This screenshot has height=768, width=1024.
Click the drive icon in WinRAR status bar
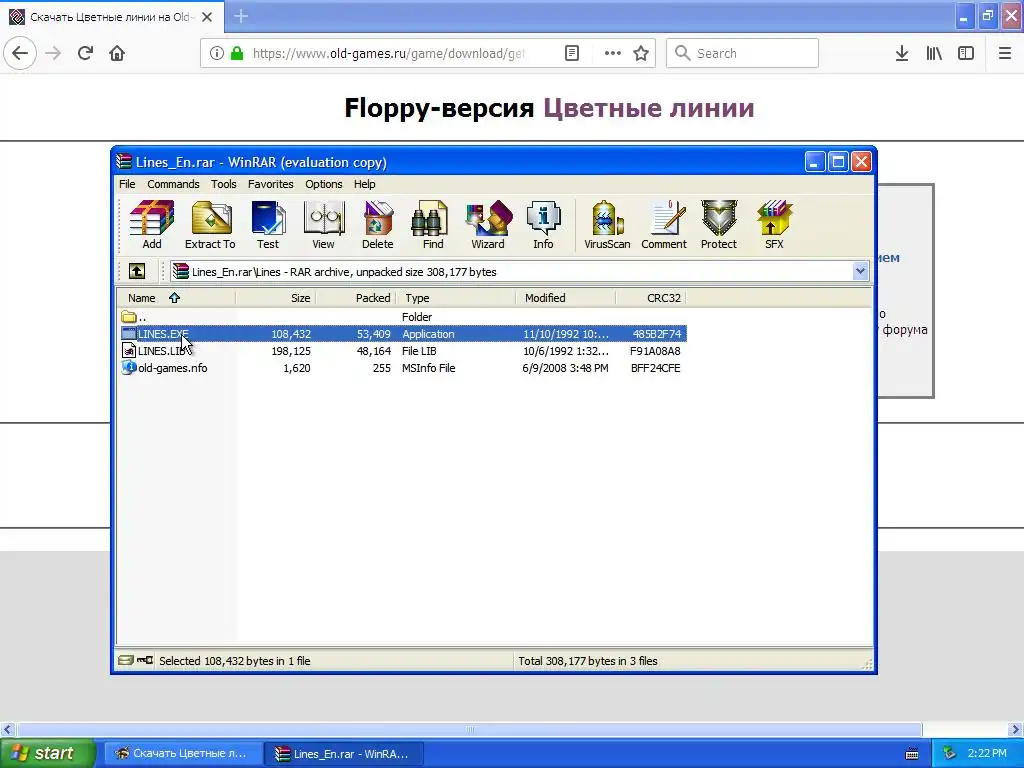[125, 660]
